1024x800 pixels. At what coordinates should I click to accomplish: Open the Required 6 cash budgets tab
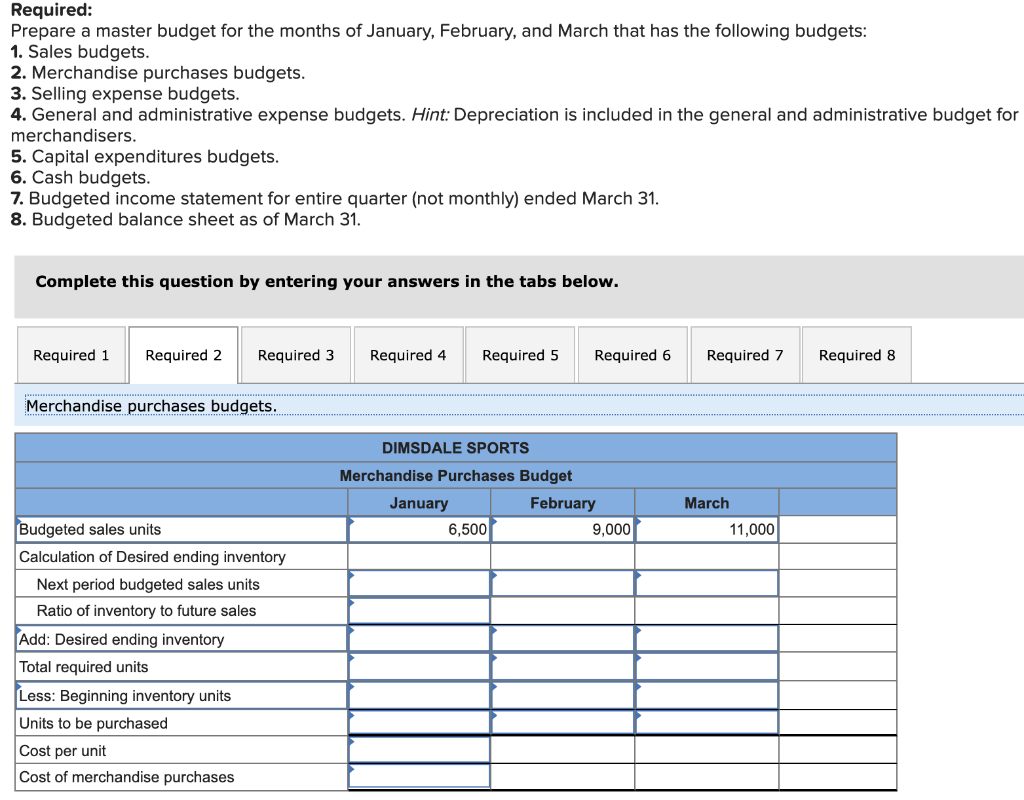(632, 355)
